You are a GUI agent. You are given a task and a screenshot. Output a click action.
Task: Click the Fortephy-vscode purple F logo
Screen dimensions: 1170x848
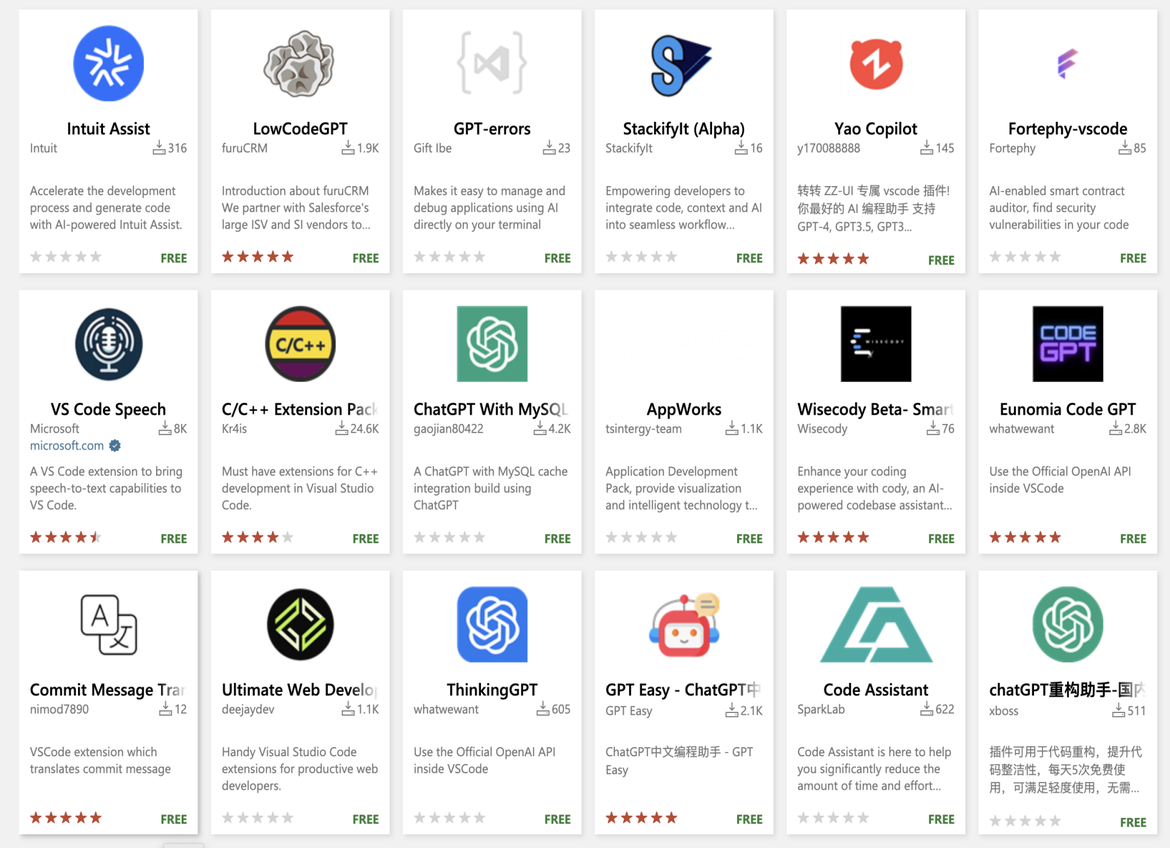[1067, 63]
